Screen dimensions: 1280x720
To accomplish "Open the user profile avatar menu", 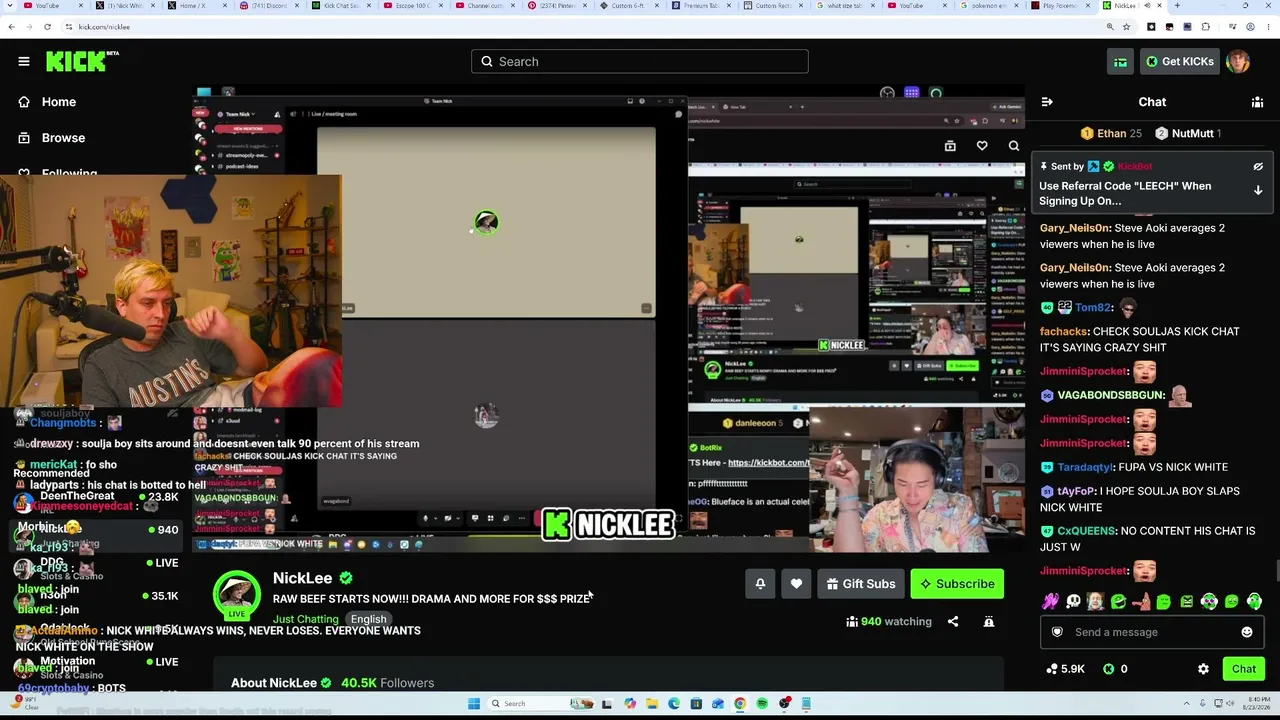I will (x=1238, y=62).
